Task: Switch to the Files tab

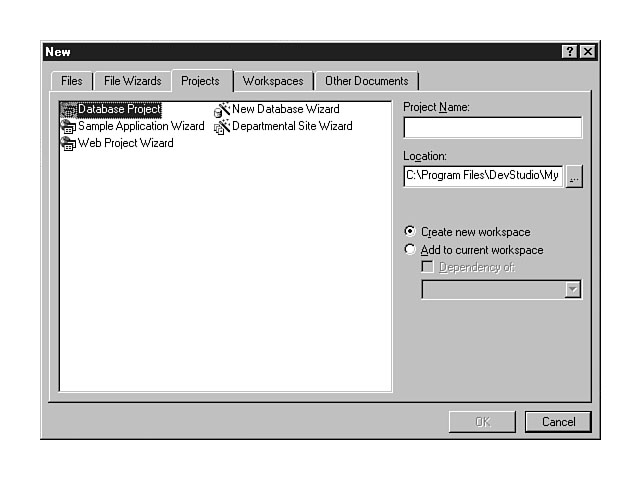Action: [71, 81]
